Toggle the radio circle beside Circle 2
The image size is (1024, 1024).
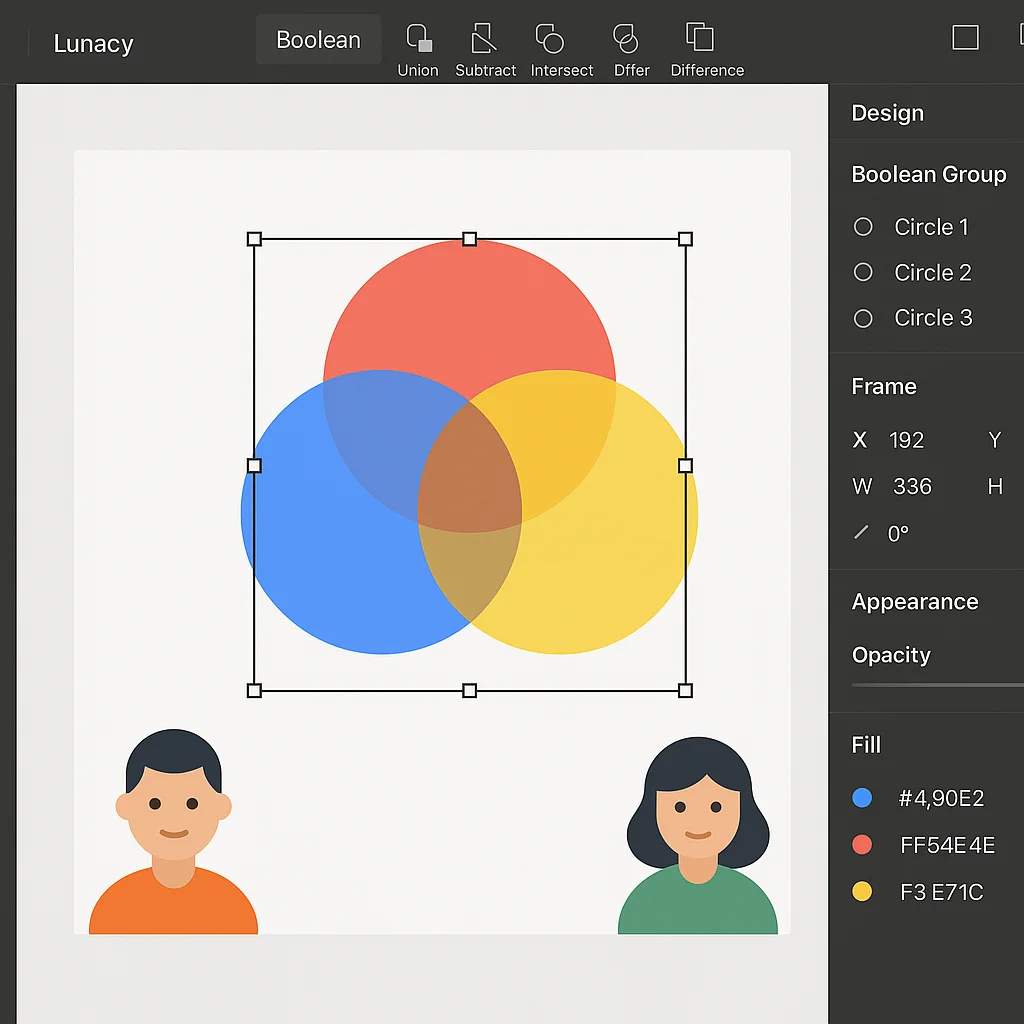pos(862,272)
